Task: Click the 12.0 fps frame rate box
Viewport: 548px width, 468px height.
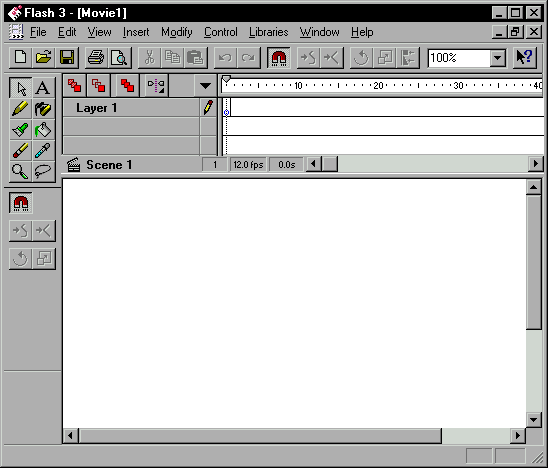Action: (248, 165)
